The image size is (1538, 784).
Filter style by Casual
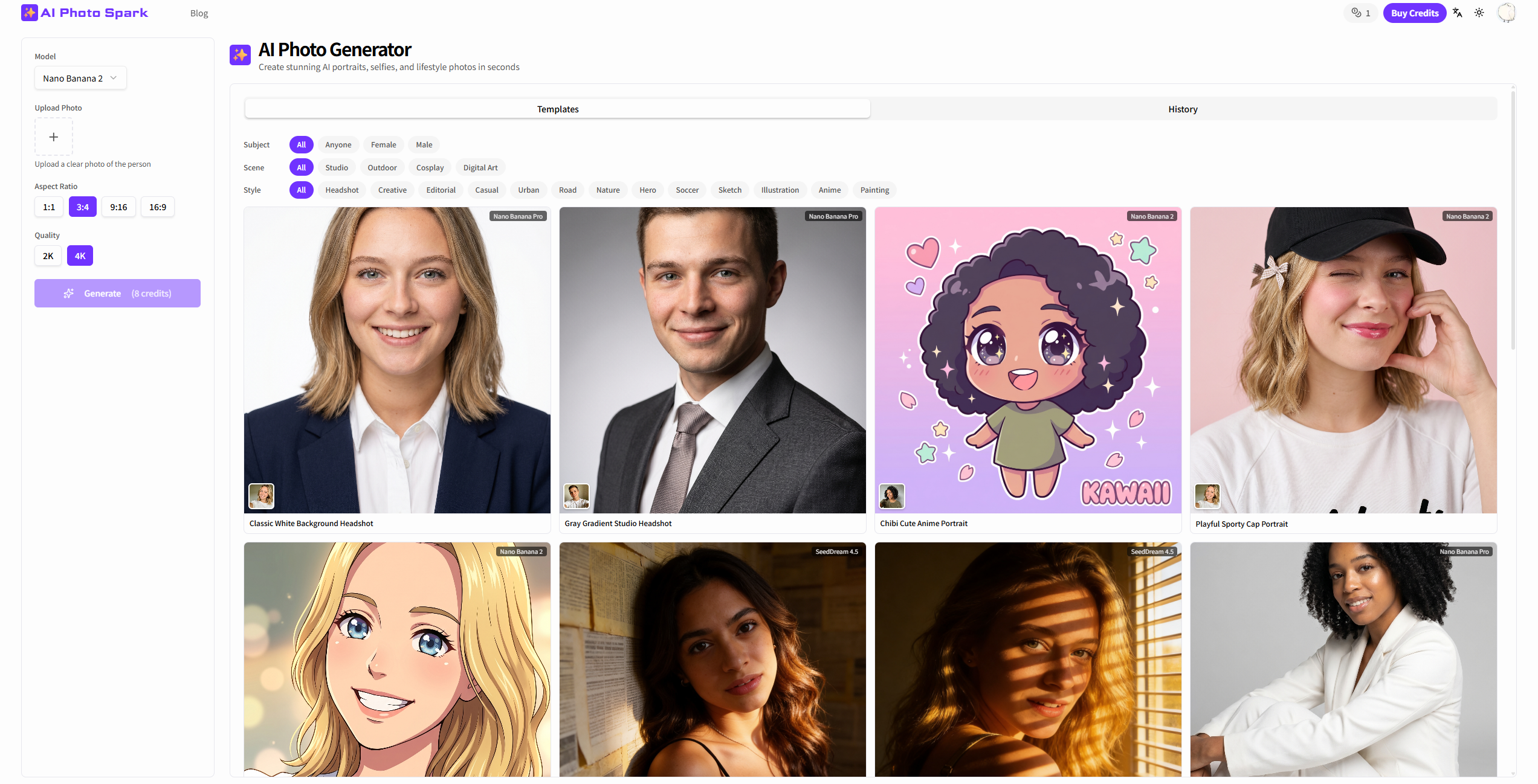(487, 190)
